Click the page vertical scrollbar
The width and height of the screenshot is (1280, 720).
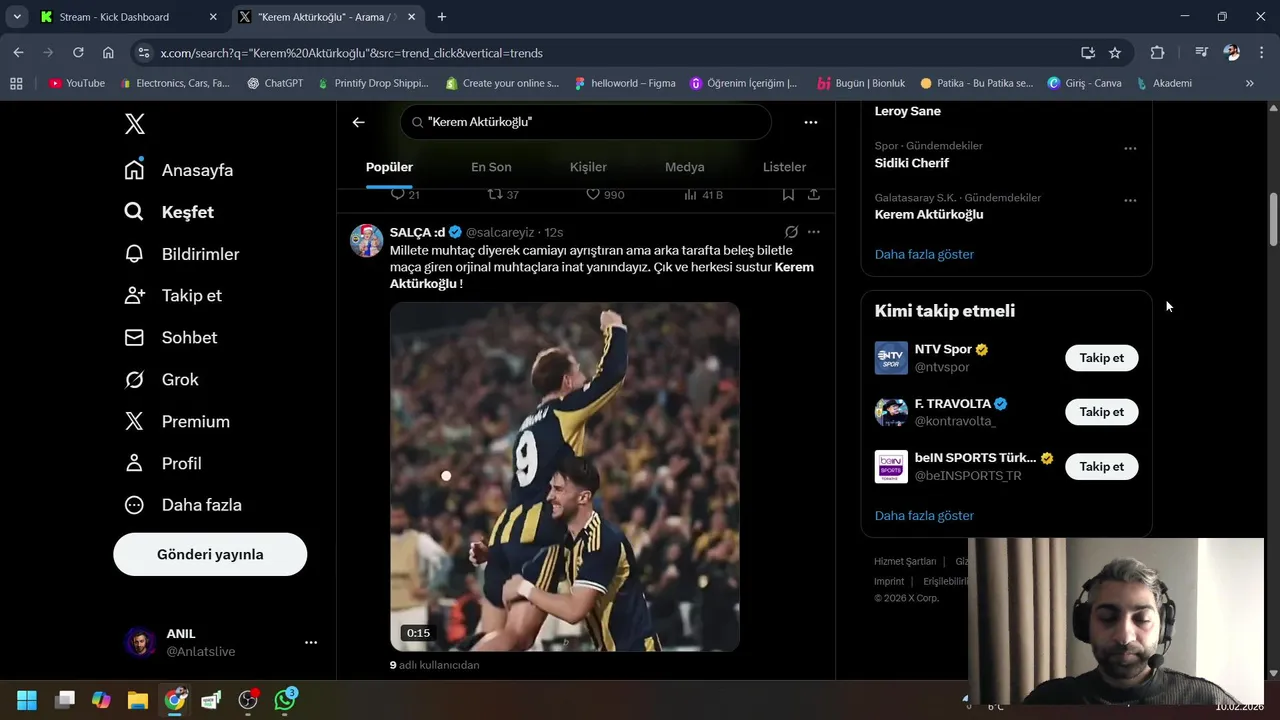1273,218
